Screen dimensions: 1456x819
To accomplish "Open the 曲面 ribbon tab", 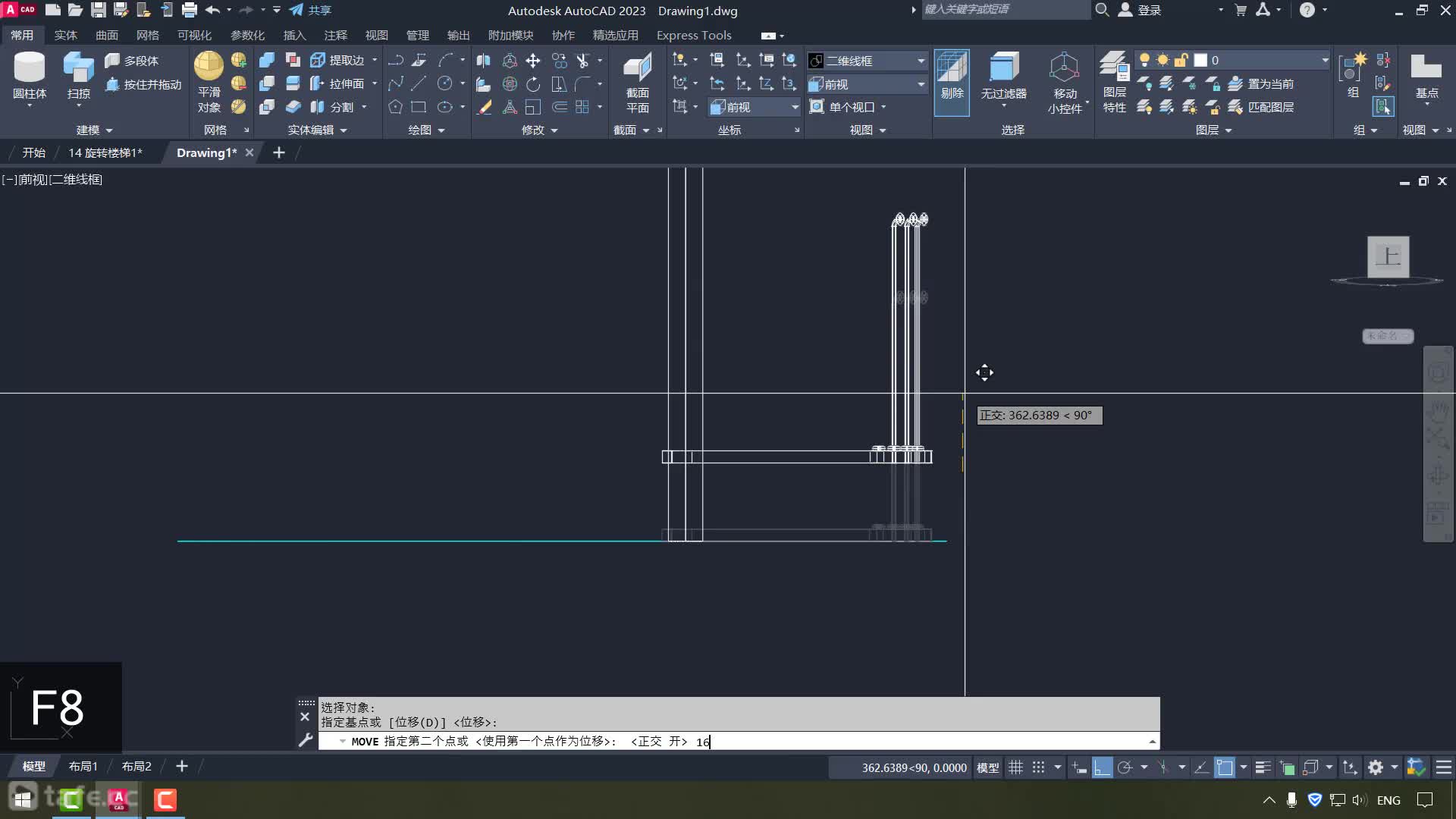I will click(107, 35).
